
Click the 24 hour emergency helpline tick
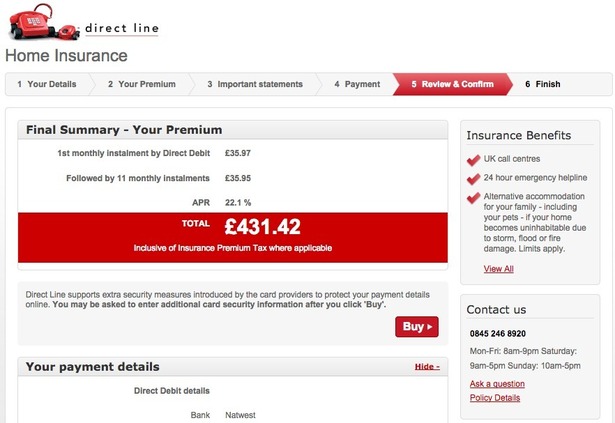point(473,179)
